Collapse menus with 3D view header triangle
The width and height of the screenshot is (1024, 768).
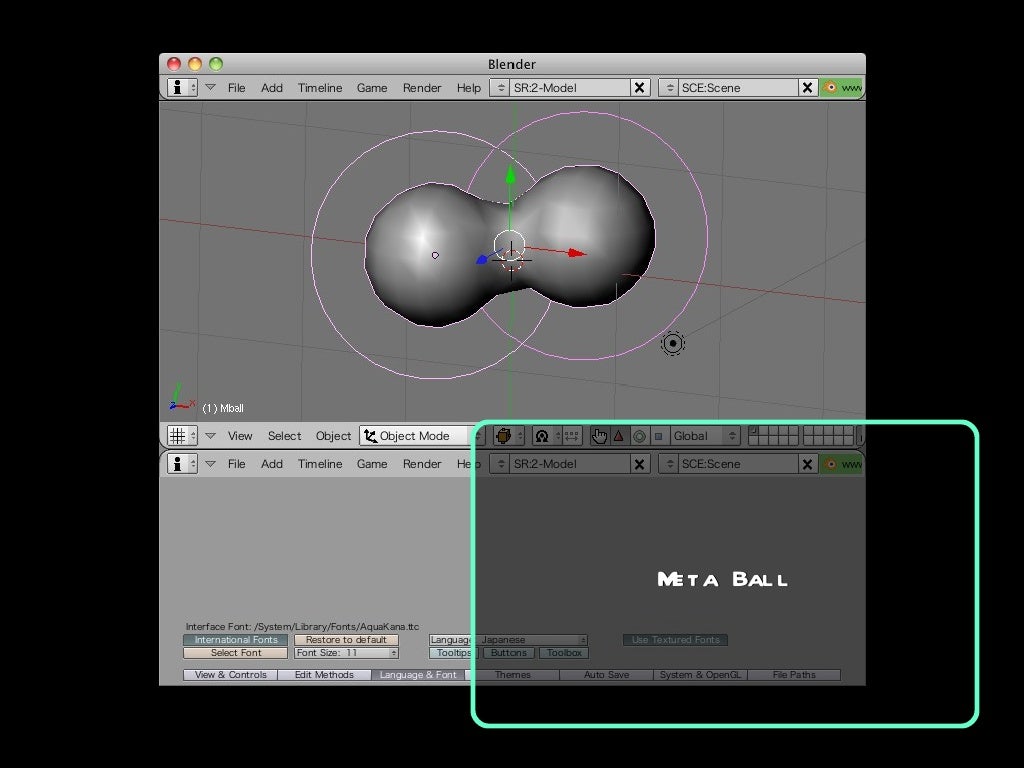click(210, 436)
